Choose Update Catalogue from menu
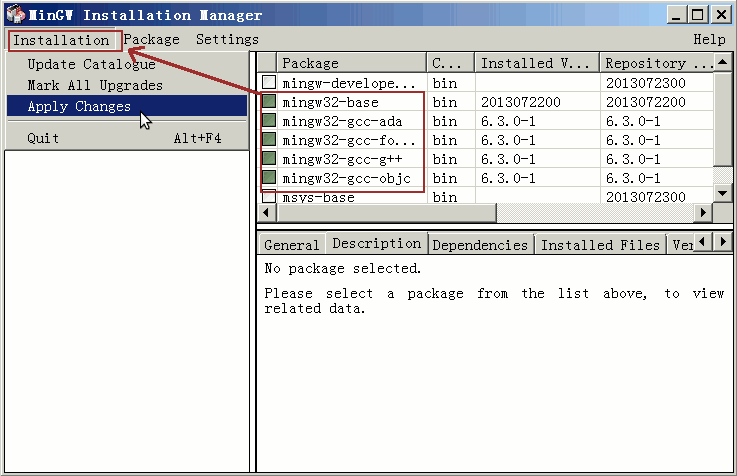737x476 pixels. (127, 64)
